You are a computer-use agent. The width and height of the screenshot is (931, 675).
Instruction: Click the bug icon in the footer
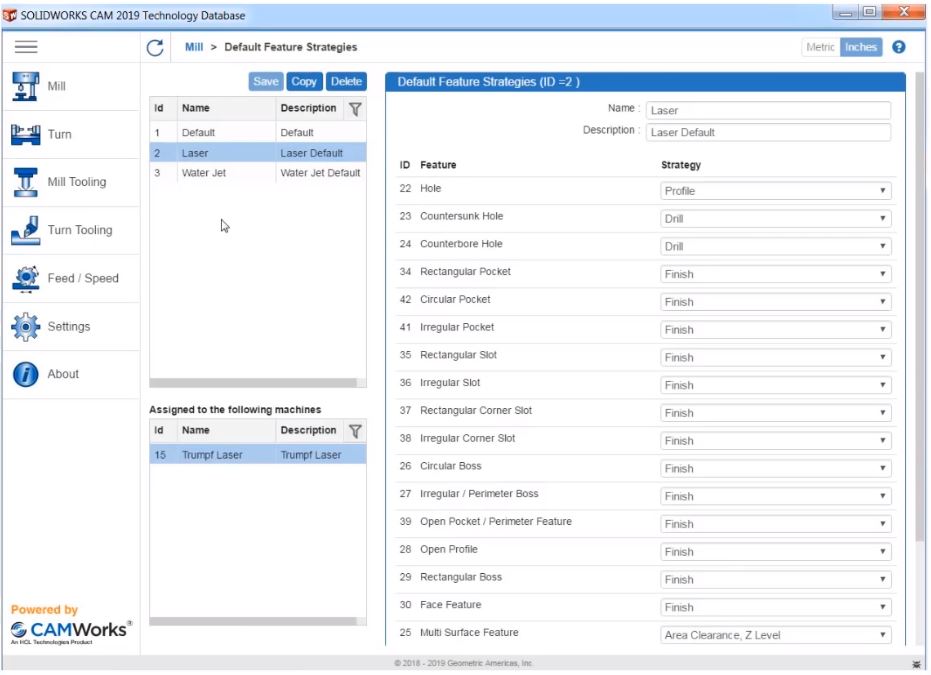[x=918, y=665]
